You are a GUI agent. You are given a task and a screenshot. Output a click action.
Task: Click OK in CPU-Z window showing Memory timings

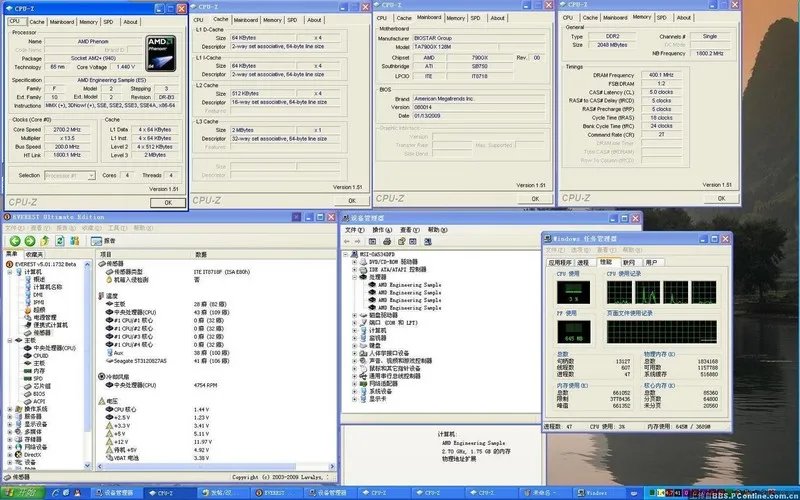(721, 198)
